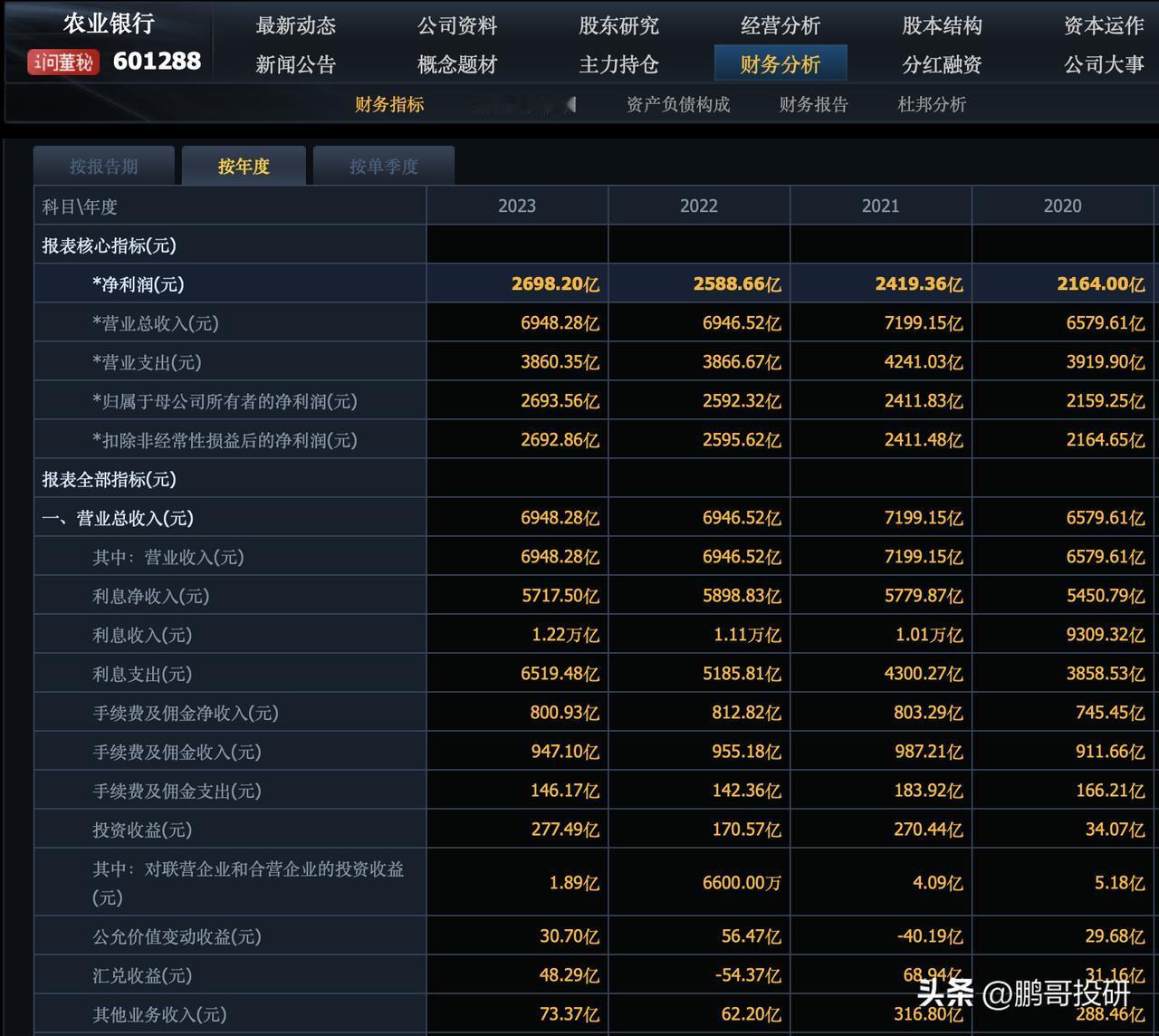Switch to the 按报告期 tab
This screenshot has height=1036, width=1159.
104,166
